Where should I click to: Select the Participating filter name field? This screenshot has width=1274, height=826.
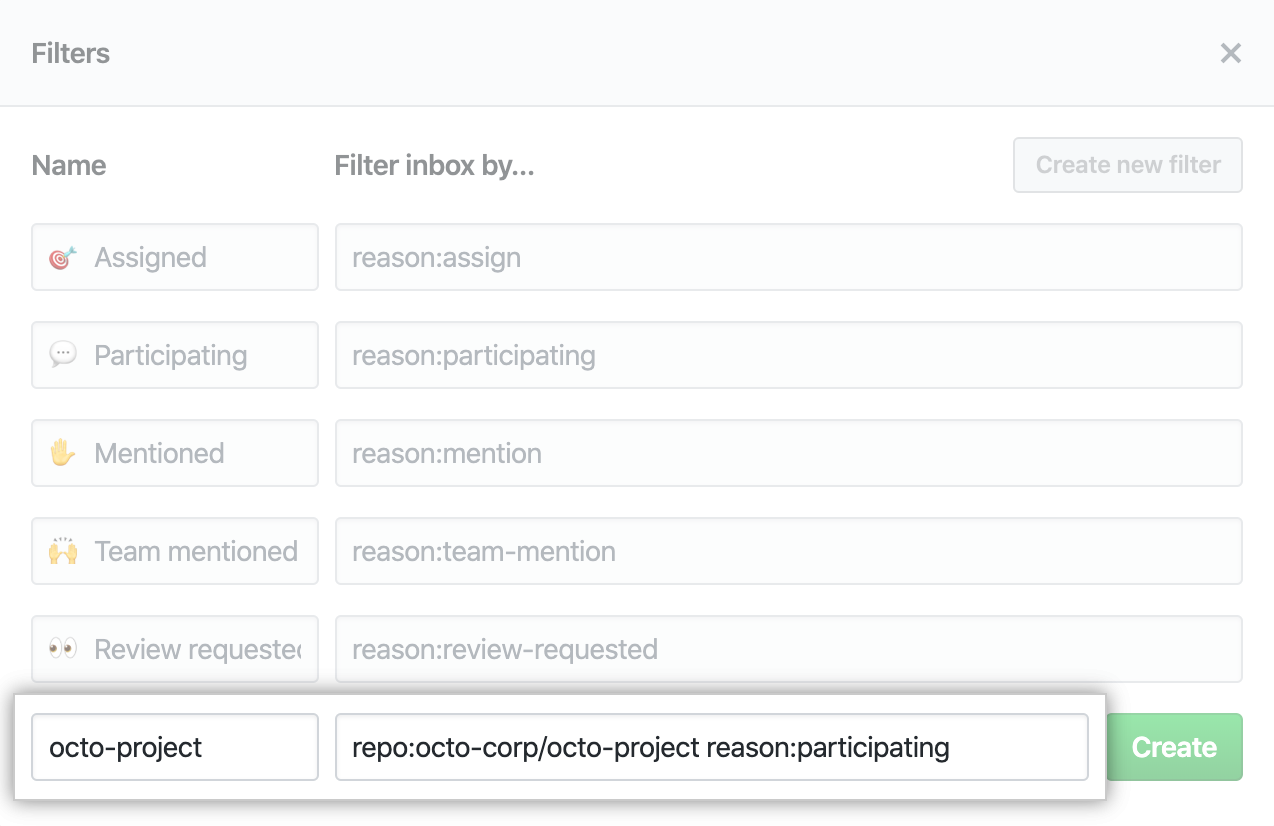point(190,355)
